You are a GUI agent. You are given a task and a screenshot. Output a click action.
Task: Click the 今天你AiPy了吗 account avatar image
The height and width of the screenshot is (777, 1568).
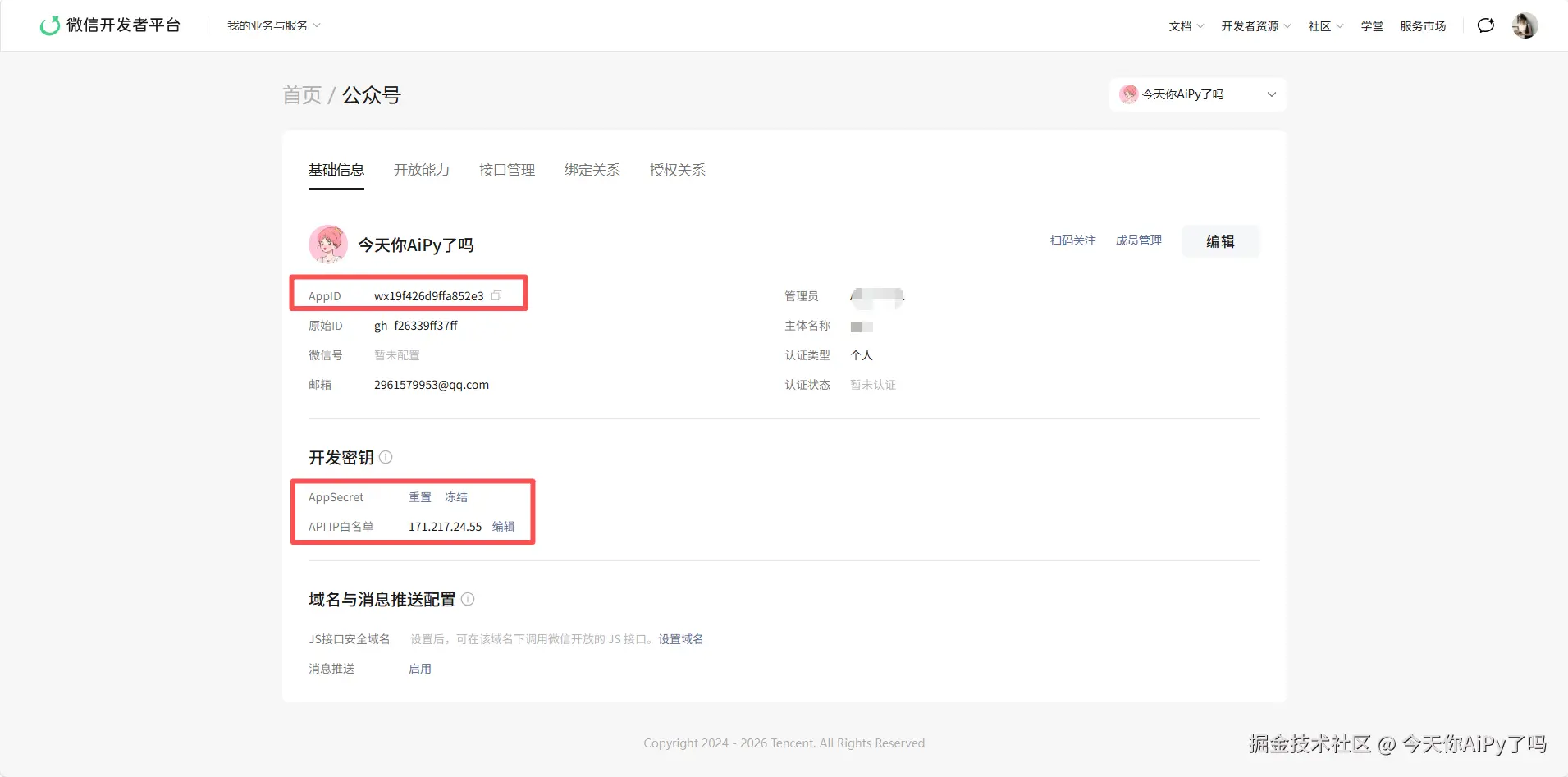[x=328, y=245]
